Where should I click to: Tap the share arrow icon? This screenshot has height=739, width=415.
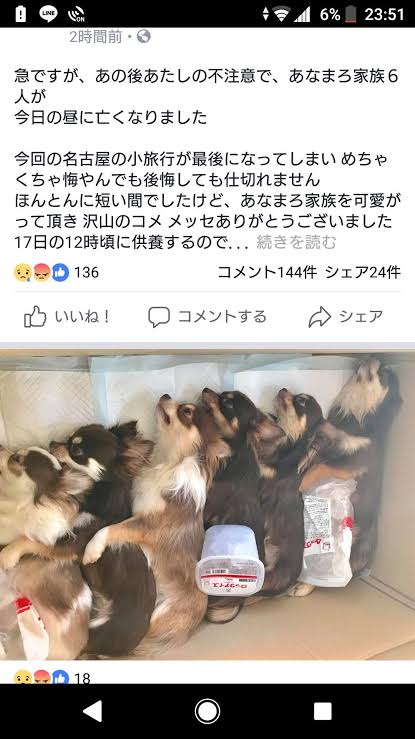pos(320,317)
